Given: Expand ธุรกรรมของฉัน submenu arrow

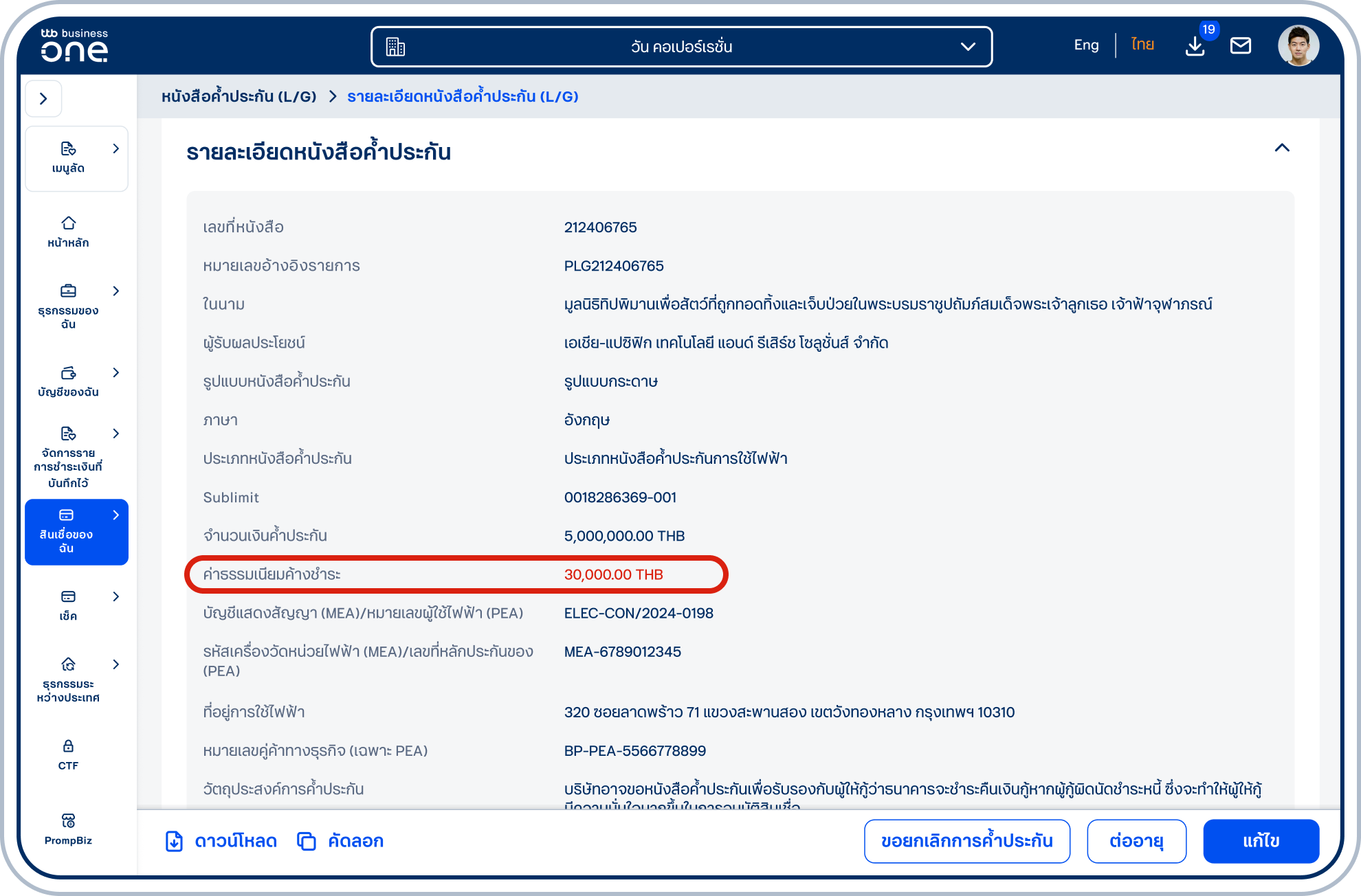Looking at the screenshot, I should point(115,291).
